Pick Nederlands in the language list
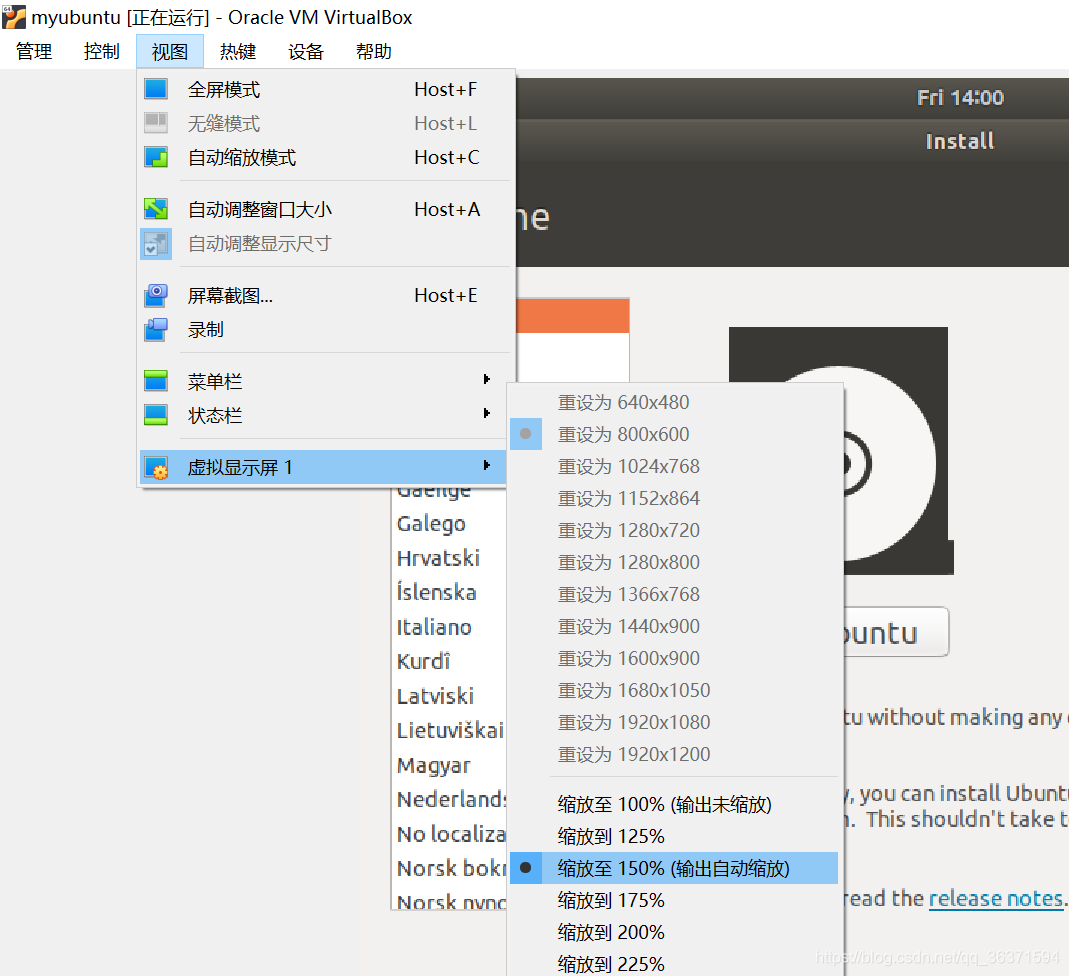The height and width of the screenshot is (976, 1069). click(451, 799)
